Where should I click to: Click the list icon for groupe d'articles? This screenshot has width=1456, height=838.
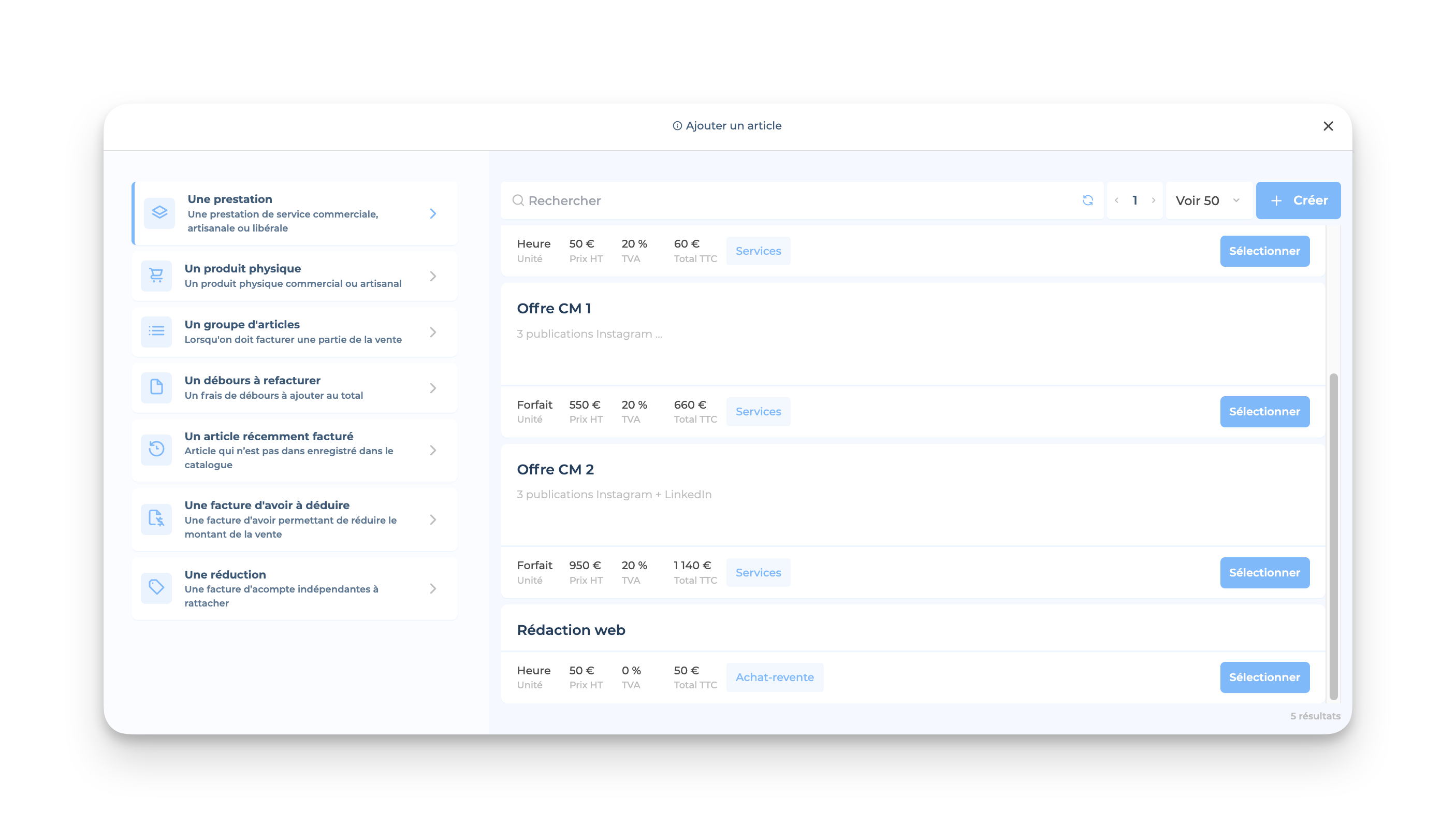click(156, 331)
